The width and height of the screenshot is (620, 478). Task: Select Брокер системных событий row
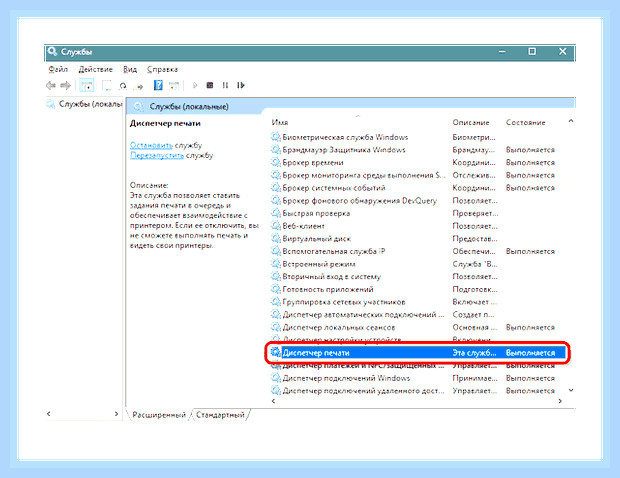(x=418, y=188)
